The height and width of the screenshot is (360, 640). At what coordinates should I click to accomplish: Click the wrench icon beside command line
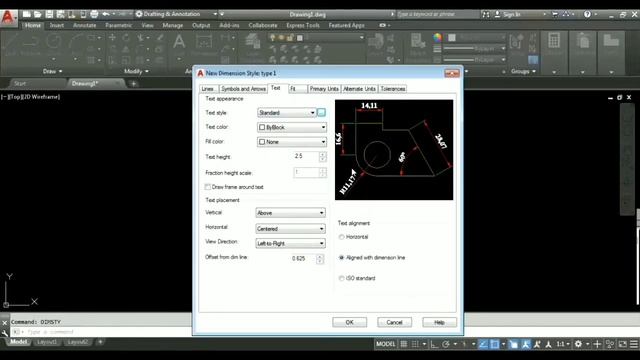[5, 333]
